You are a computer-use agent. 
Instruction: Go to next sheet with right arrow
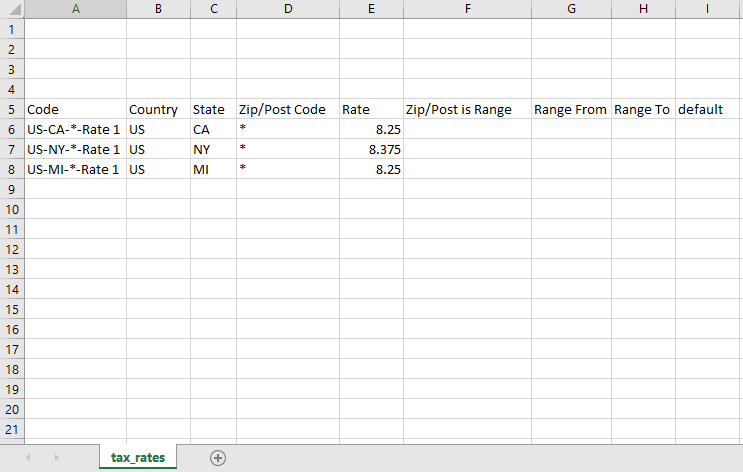coord(56,457)
